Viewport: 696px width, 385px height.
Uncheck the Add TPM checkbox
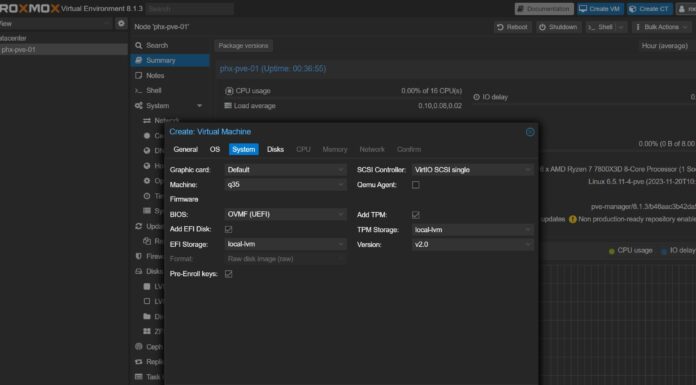pyautogui.click(x=415, y=215)
